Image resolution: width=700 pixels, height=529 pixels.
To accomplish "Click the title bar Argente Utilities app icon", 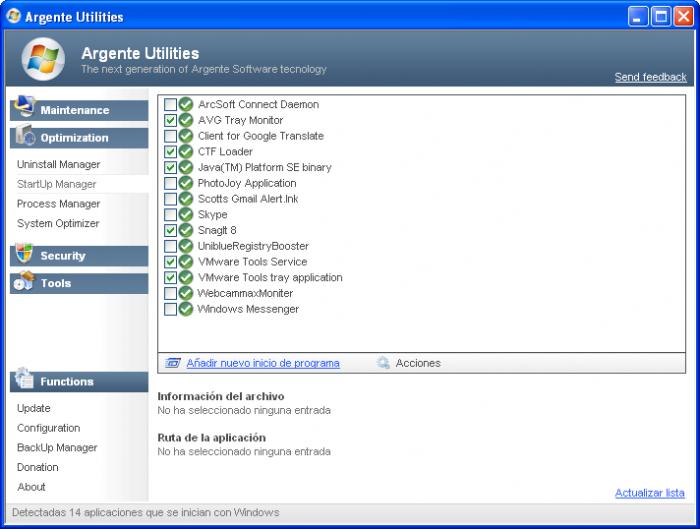I will pyautogui.click(x=14, y=16).
